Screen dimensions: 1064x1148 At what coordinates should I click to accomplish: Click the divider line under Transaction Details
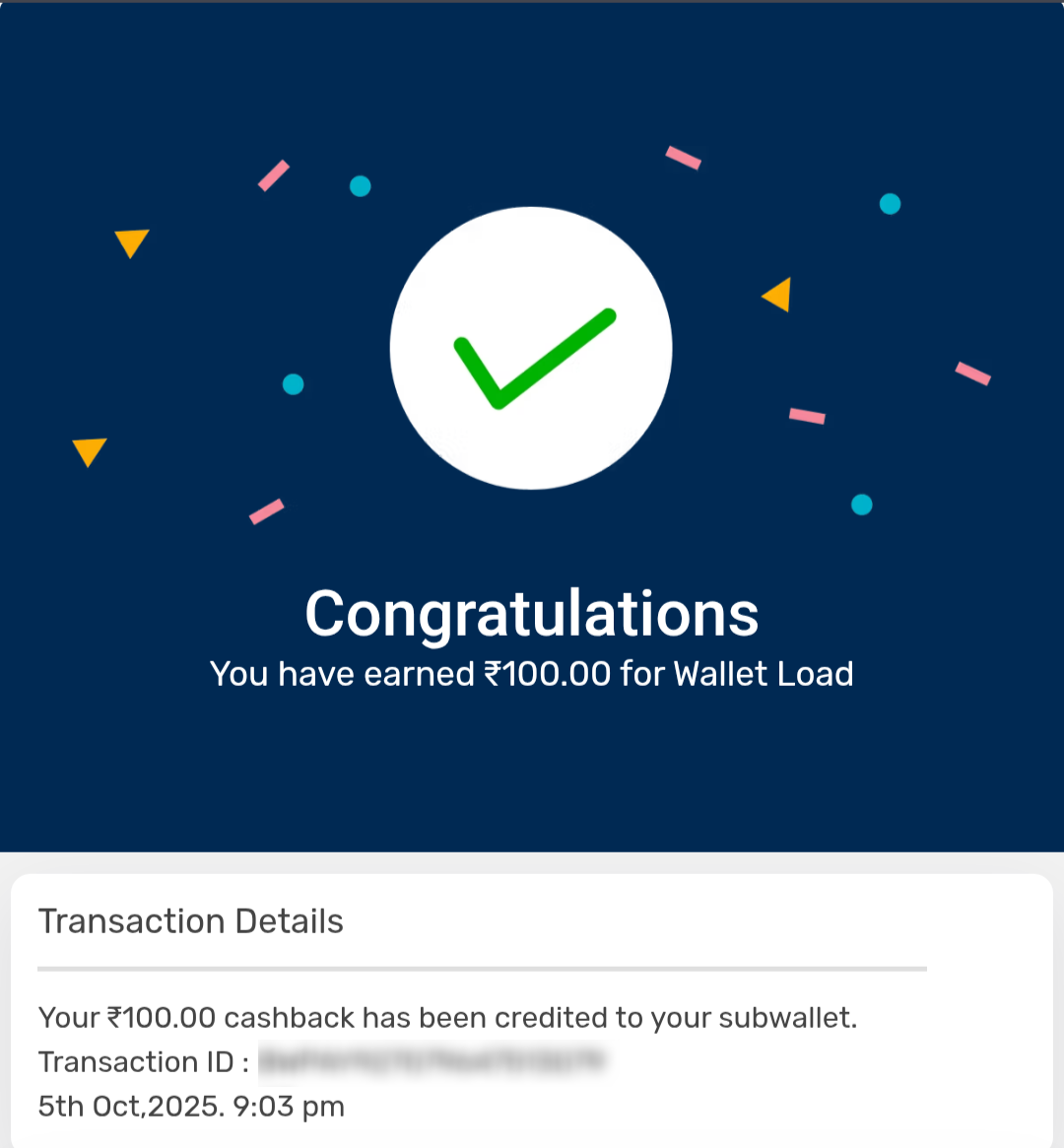pyautogui.click(x=482, y=969)
